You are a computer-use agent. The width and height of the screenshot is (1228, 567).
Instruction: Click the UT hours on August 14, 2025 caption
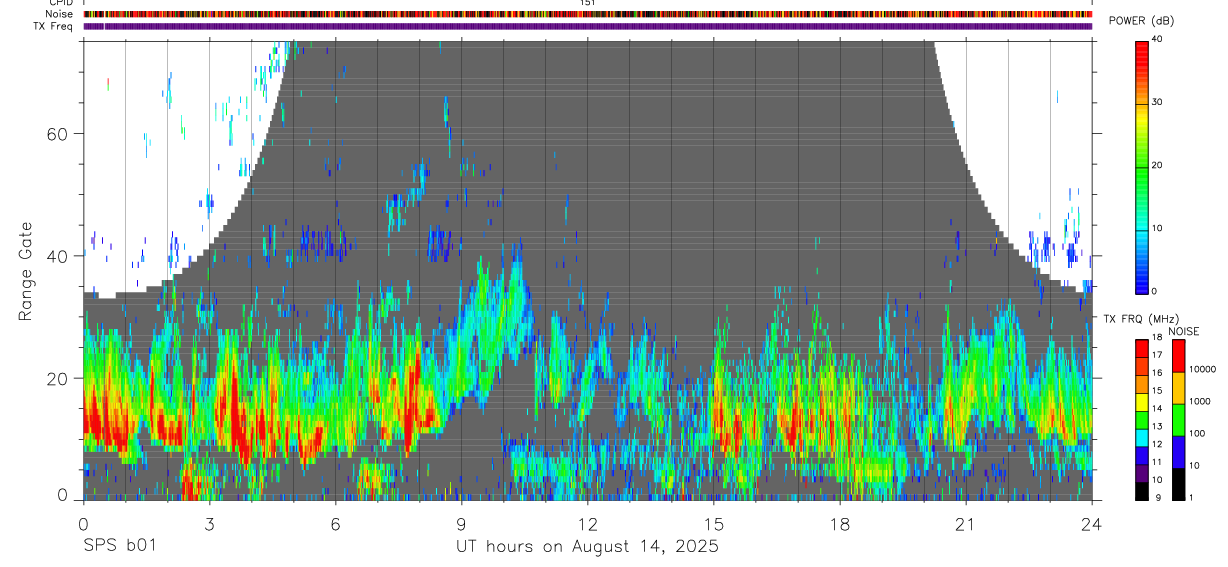tap(588, 547)
